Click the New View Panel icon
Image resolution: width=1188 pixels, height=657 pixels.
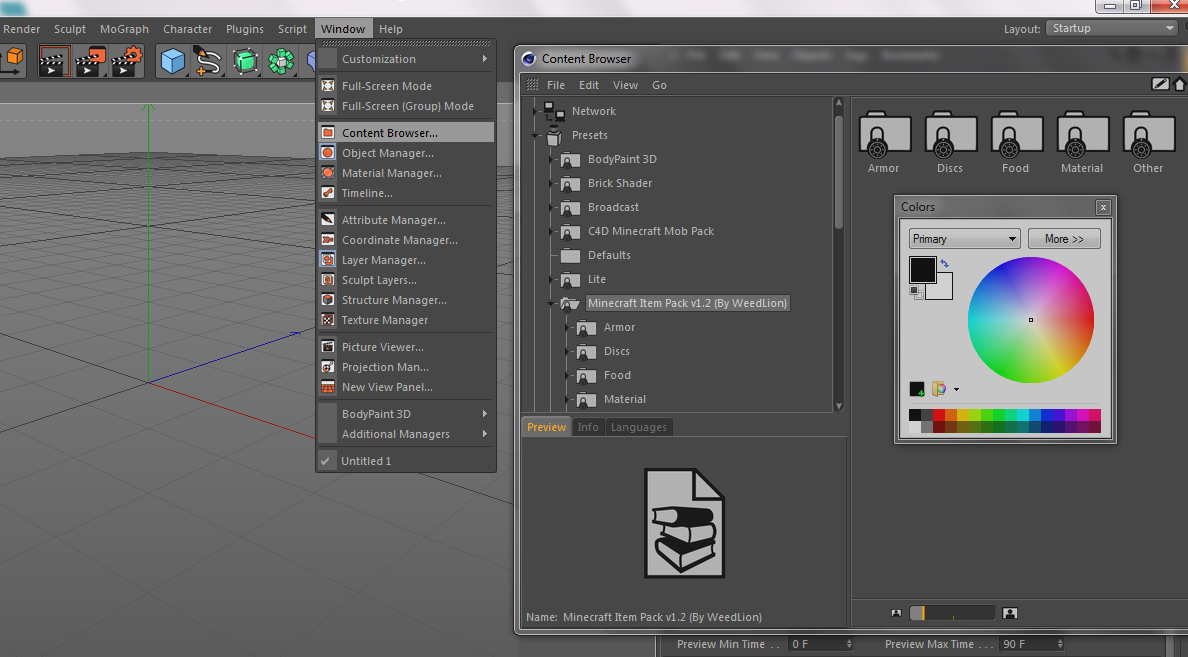coord(328,387)
